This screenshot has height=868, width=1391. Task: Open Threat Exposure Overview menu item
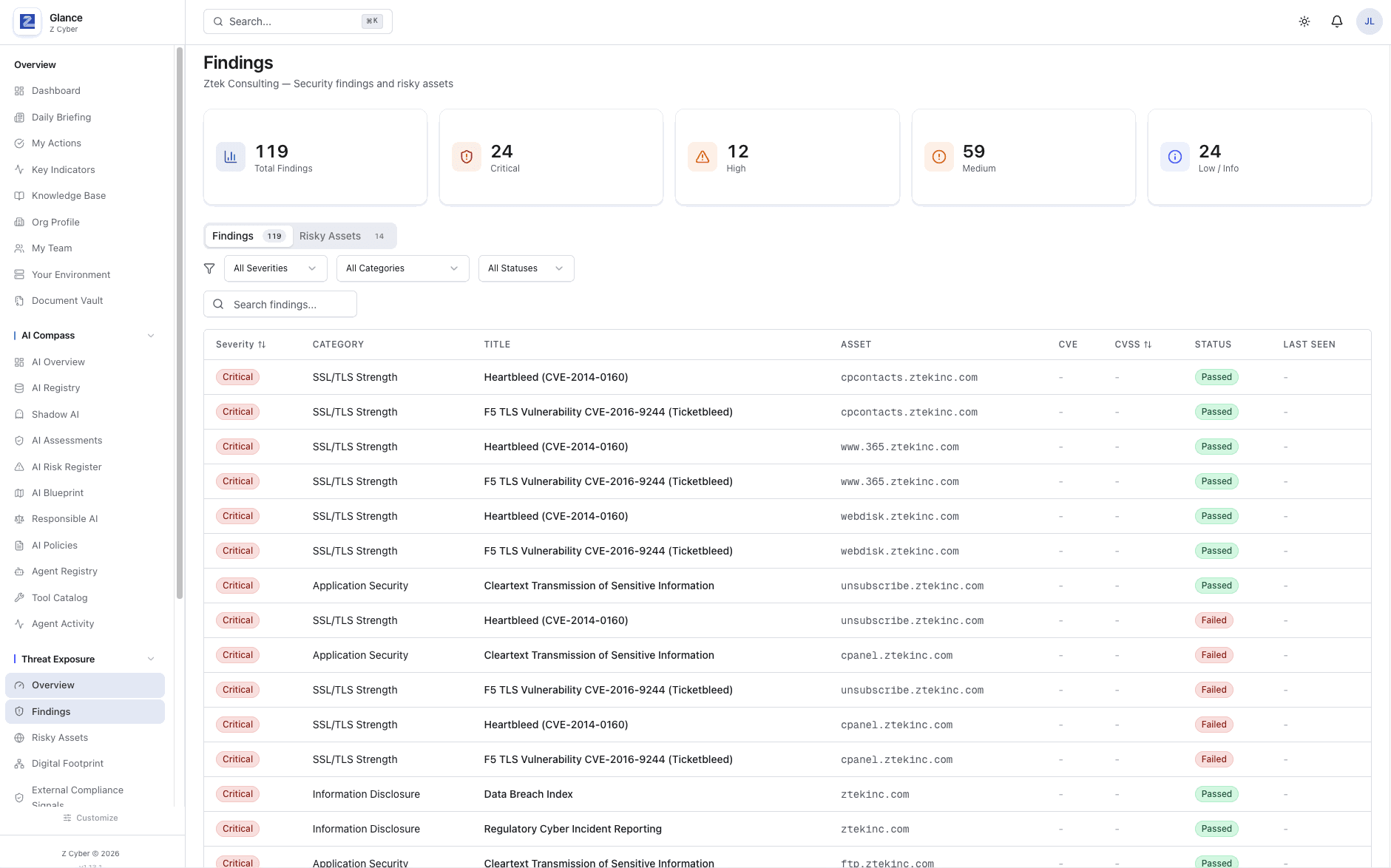pos(85,685)
